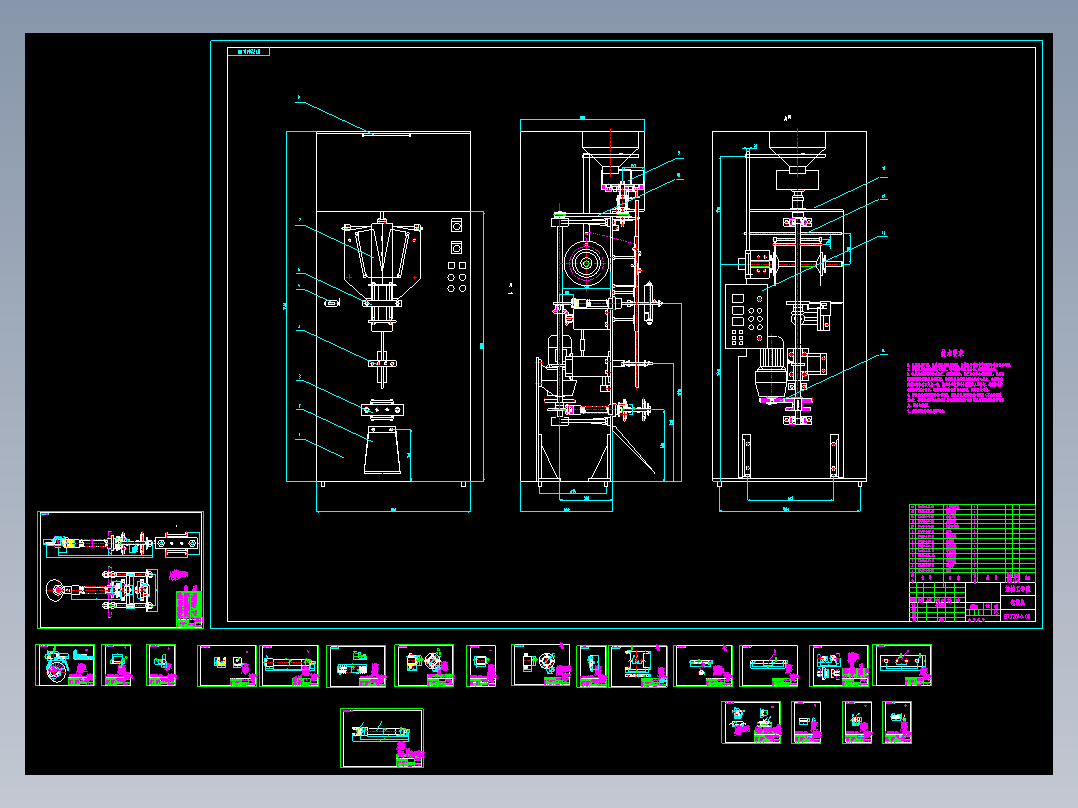Image resolution: width=1078 pixels, height=808 pixels.
Task: Click the sheet label tag at top-left of frame
Action: tap(249, 52)
